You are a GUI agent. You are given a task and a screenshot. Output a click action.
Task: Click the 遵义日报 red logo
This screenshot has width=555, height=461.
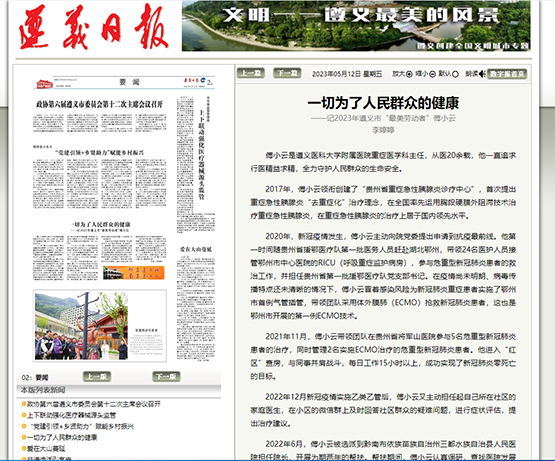pos(93,28)
